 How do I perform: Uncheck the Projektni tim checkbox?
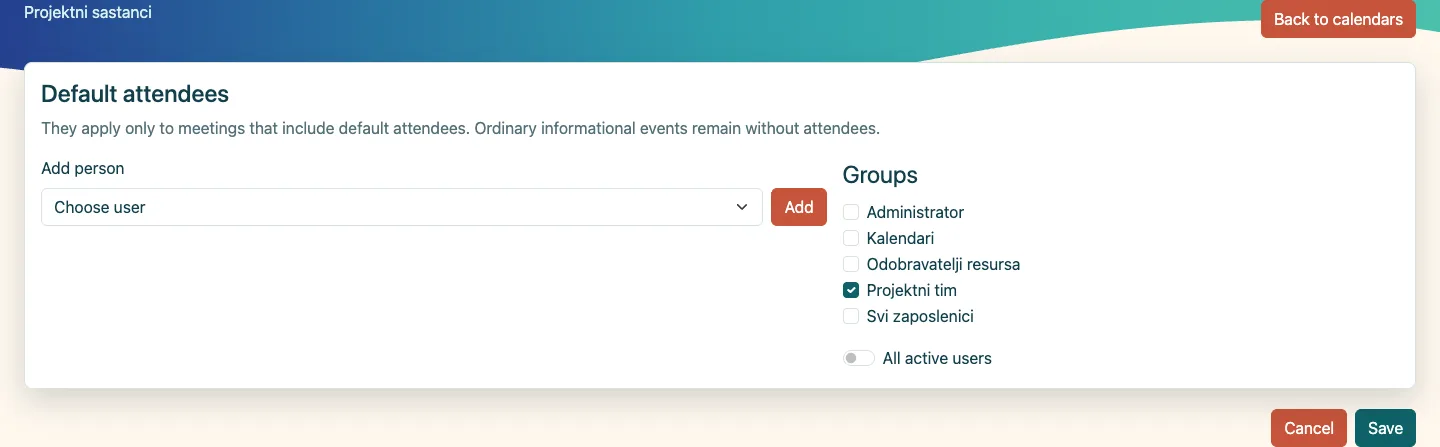click(851, 290)
